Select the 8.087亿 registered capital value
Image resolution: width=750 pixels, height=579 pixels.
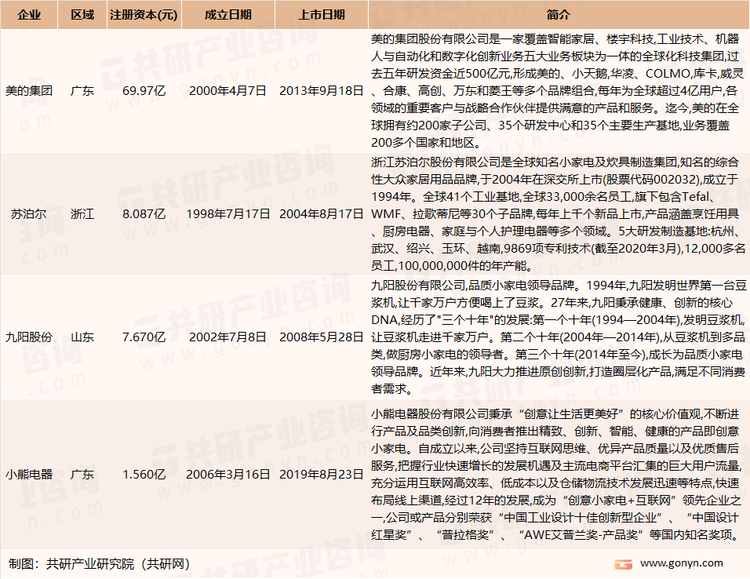pos(144,214)
